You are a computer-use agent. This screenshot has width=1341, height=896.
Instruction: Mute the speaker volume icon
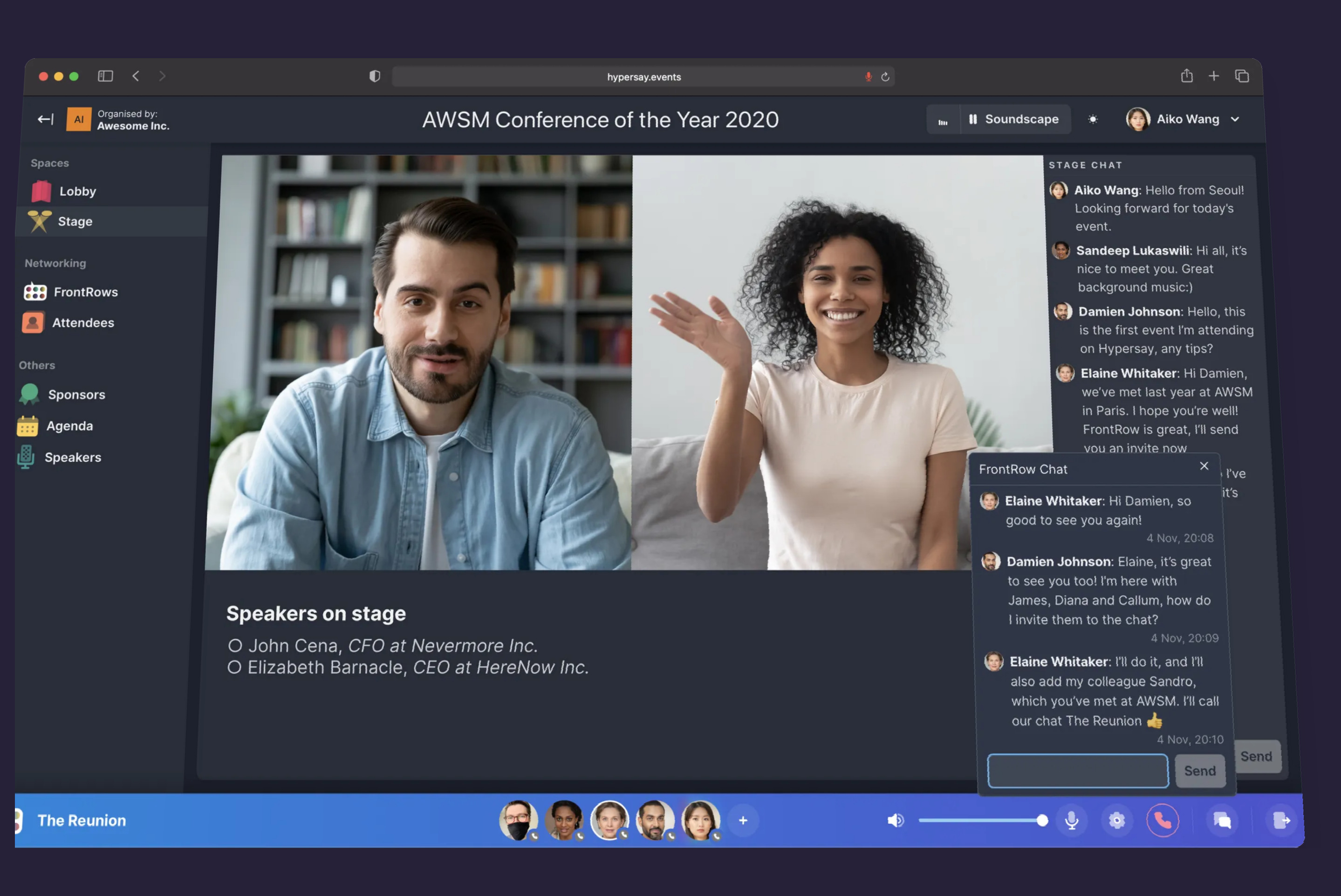coord(896,821)
